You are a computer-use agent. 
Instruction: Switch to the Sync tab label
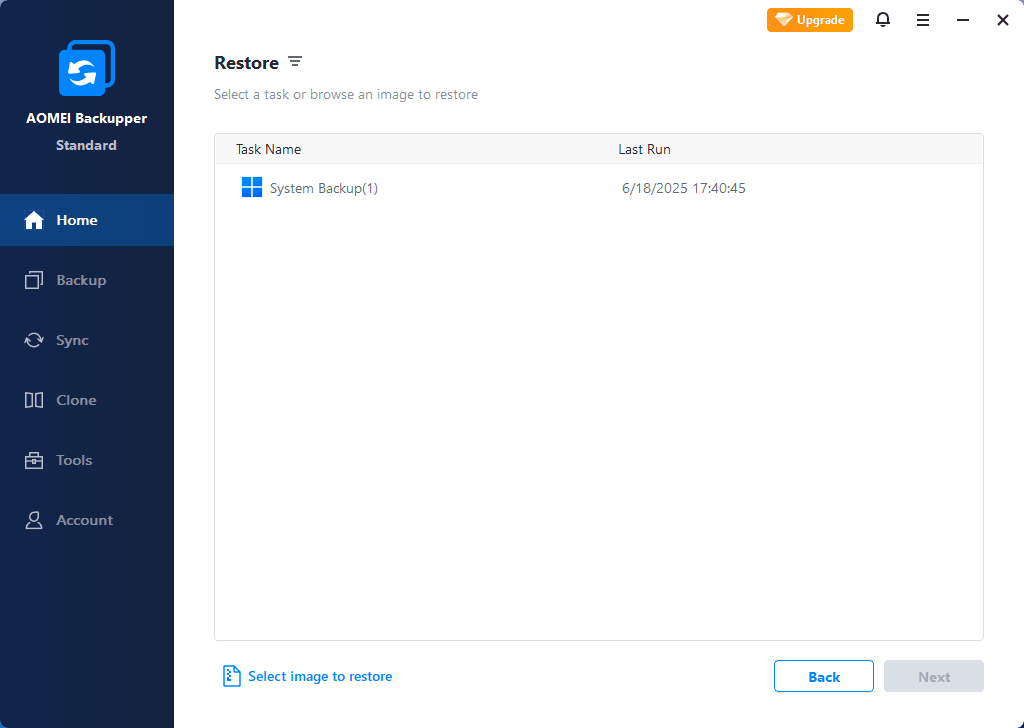(x=72, y=340)
